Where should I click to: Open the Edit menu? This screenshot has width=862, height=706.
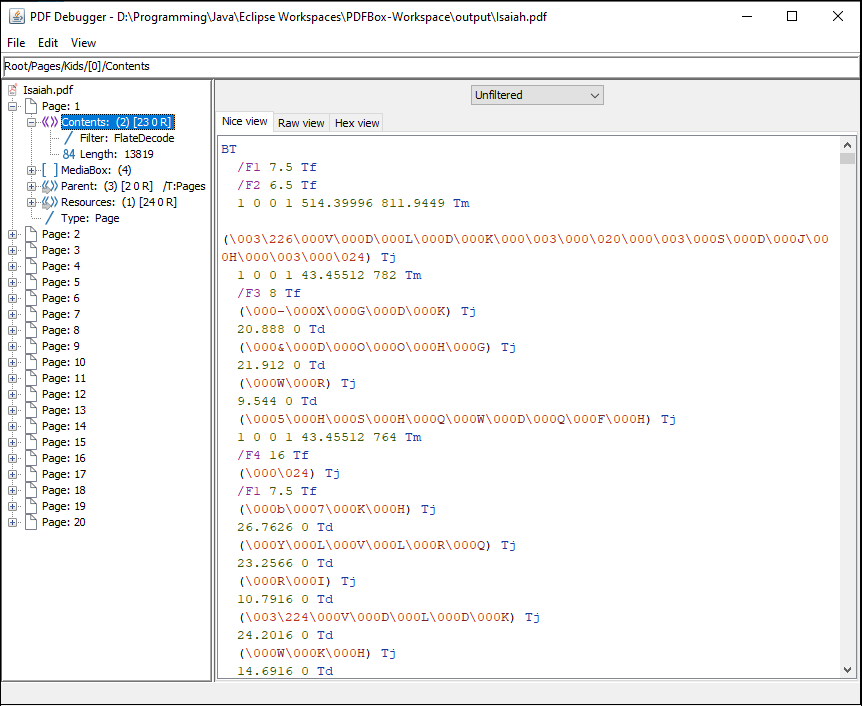point(48,43)
